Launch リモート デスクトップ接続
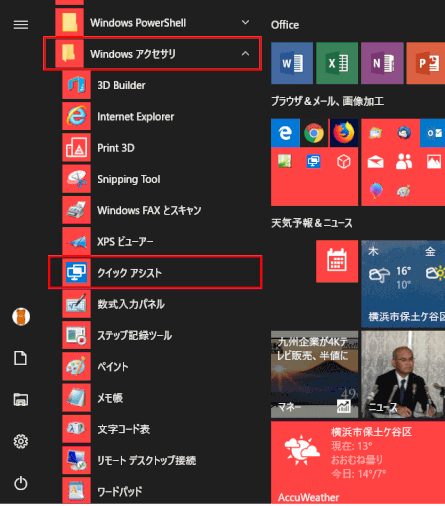Screen dimensions: 445x506 [162, 460]
